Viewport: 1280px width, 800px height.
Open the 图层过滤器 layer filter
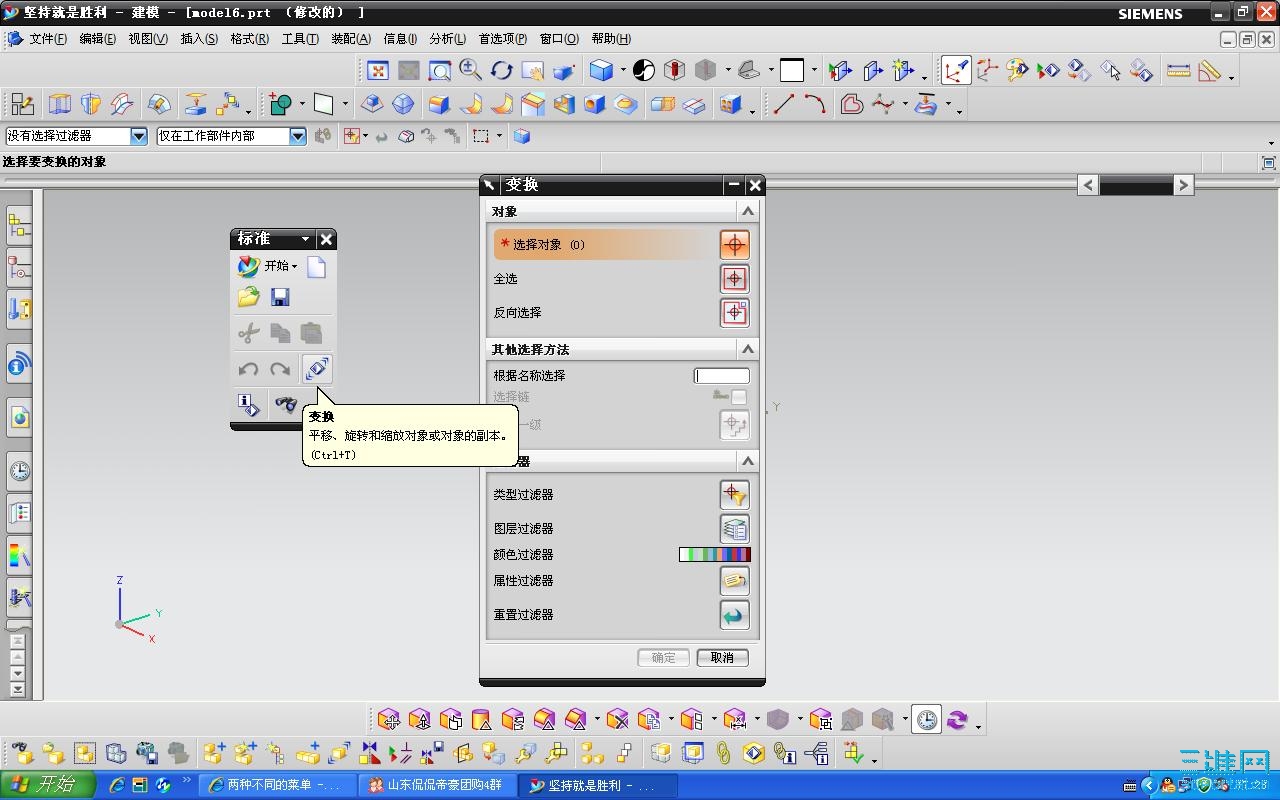(x=735, y=529)
